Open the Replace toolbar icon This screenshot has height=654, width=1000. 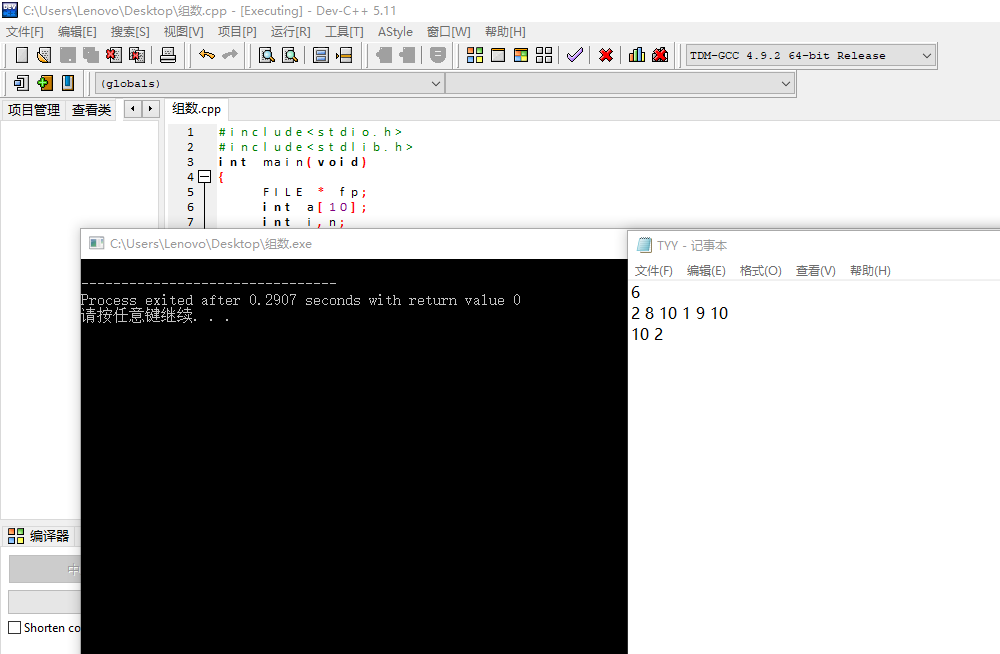(290, 56)
